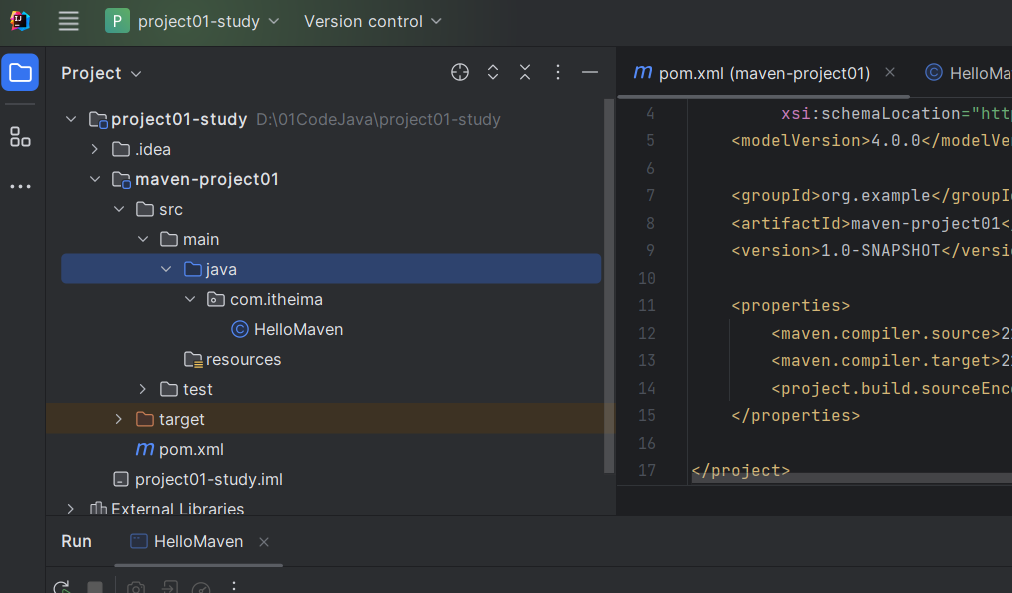
Task: Click Expand Selected up-down arrows icon
Action: (x=492, y=72)
